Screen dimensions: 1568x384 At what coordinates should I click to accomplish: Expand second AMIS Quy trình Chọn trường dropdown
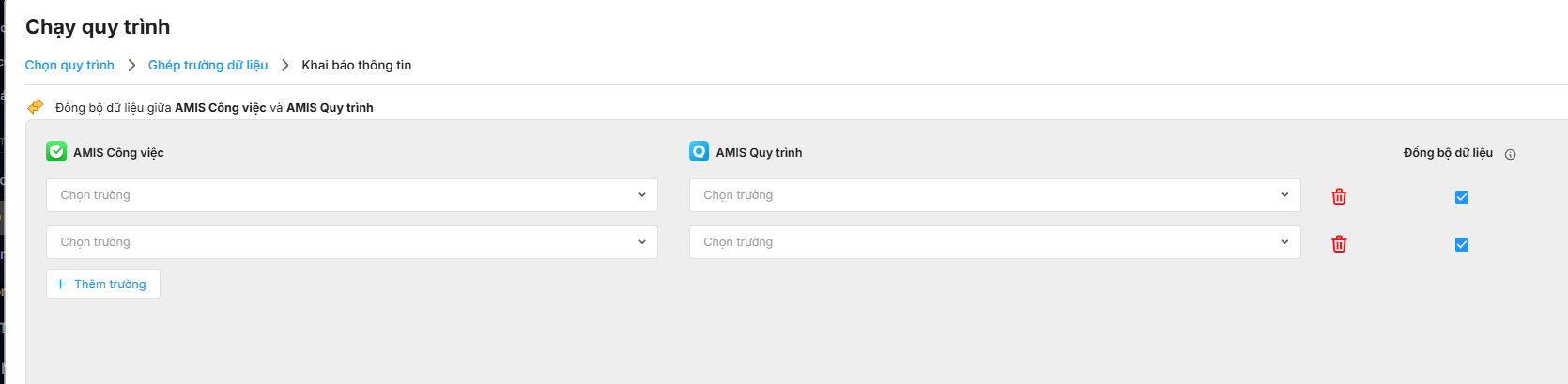pos(994,242)
